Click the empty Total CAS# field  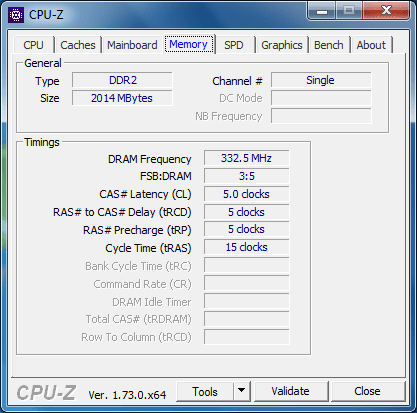point(247,319)
